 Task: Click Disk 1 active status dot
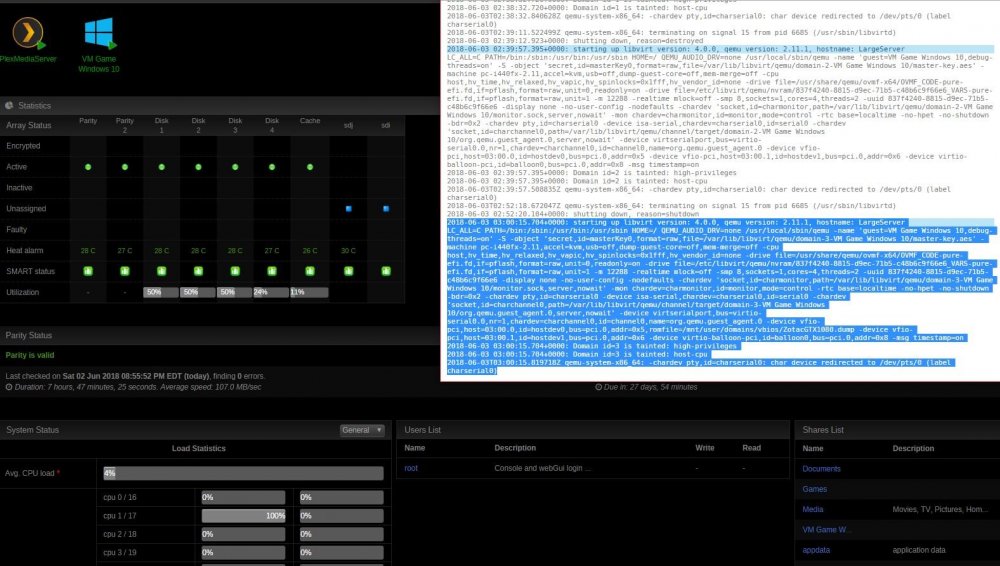(161, 167)
